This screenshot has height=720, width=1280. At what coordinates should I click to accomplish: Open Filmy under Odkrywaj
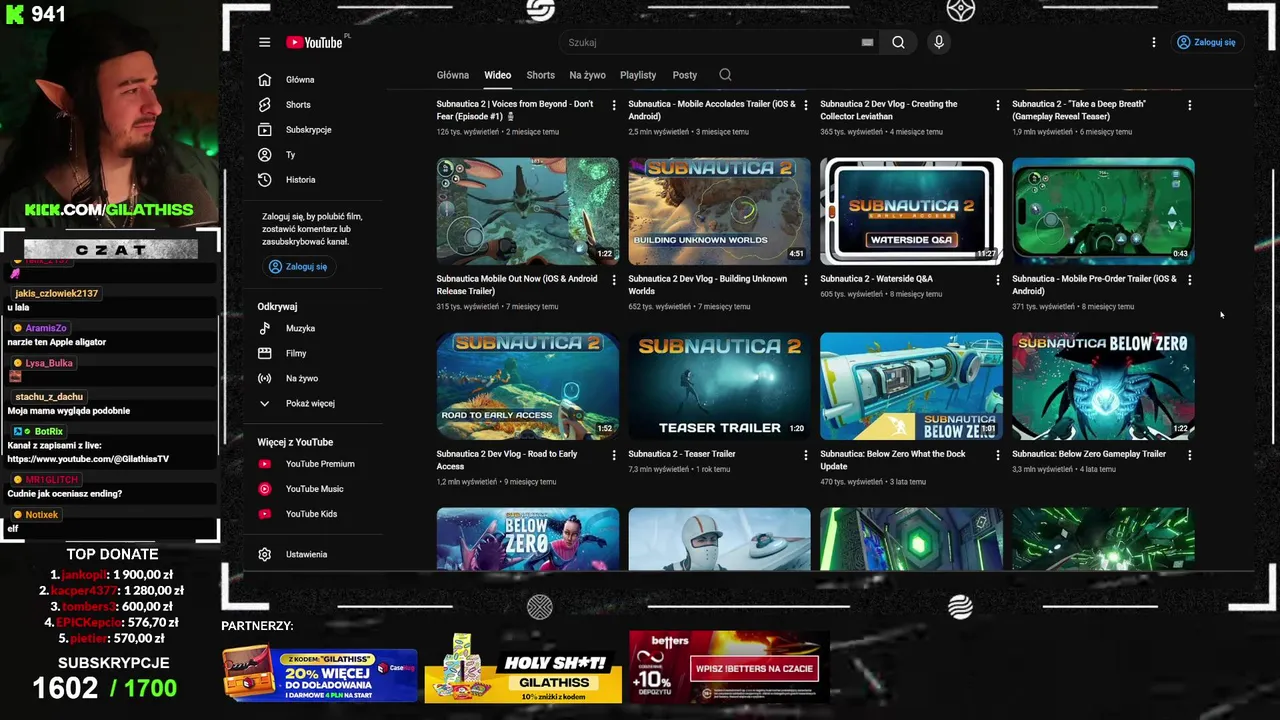point(296,354)
